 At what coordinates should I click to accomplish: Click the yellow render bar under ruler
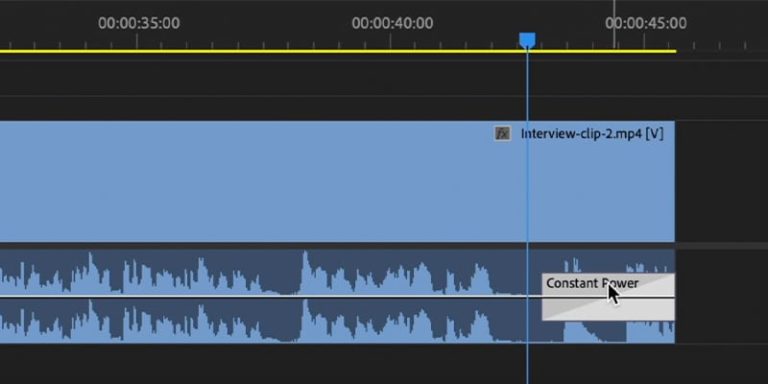[338, 51]
